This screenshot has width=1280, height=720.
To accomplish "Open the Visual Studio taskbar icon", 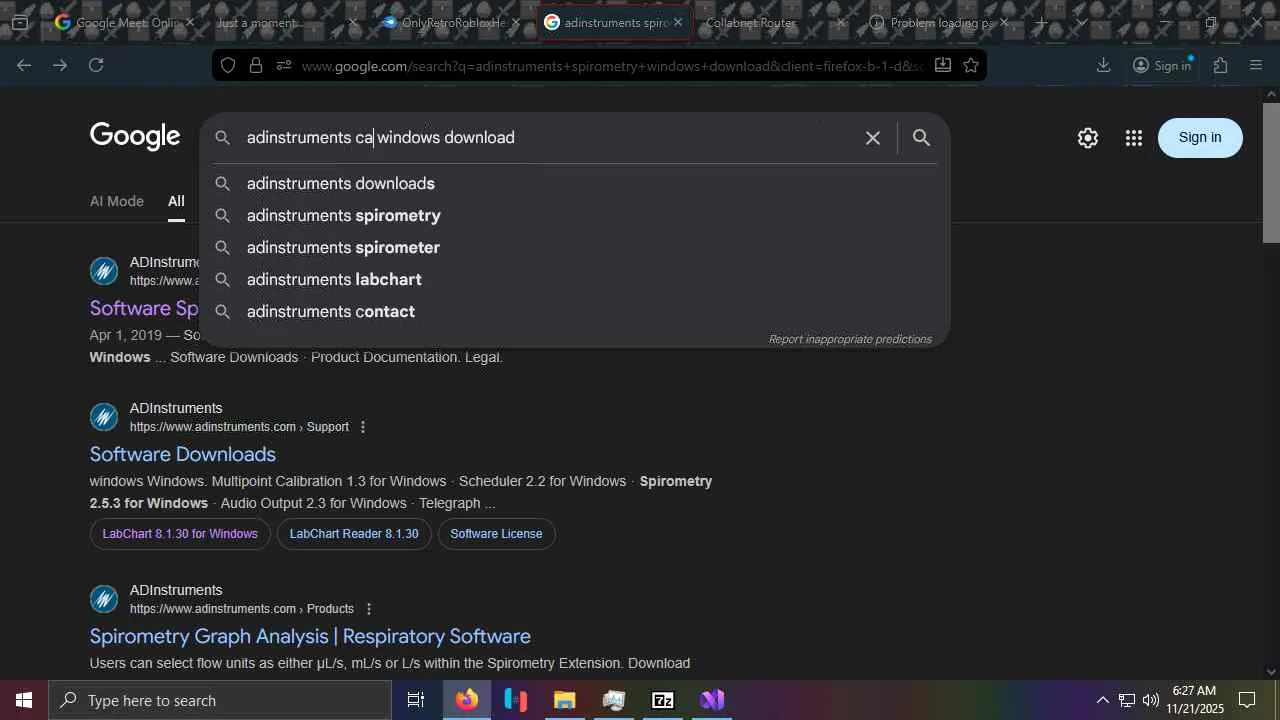I will [x=711, y=700].
